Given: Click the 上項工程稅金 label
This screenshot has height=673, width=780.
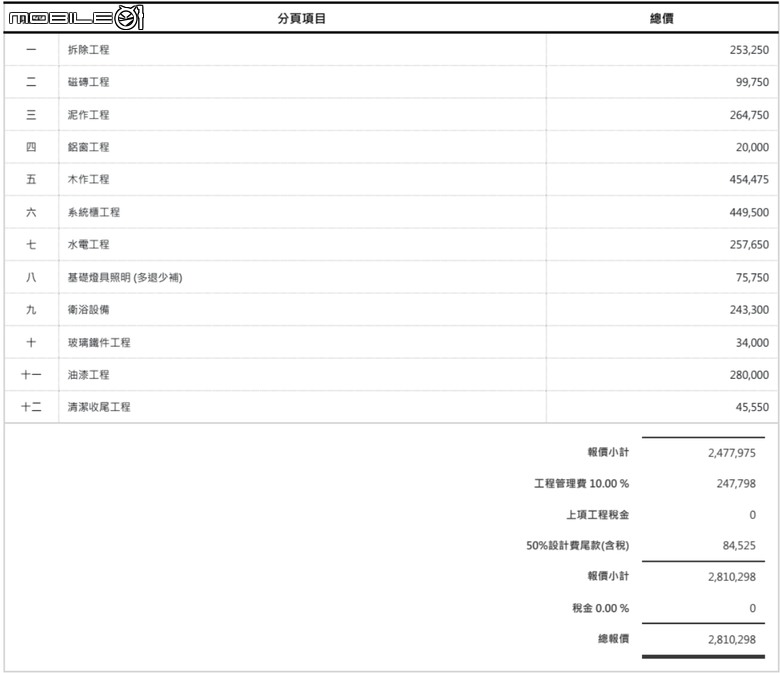Looking at the screenshot, I should 597,515.
